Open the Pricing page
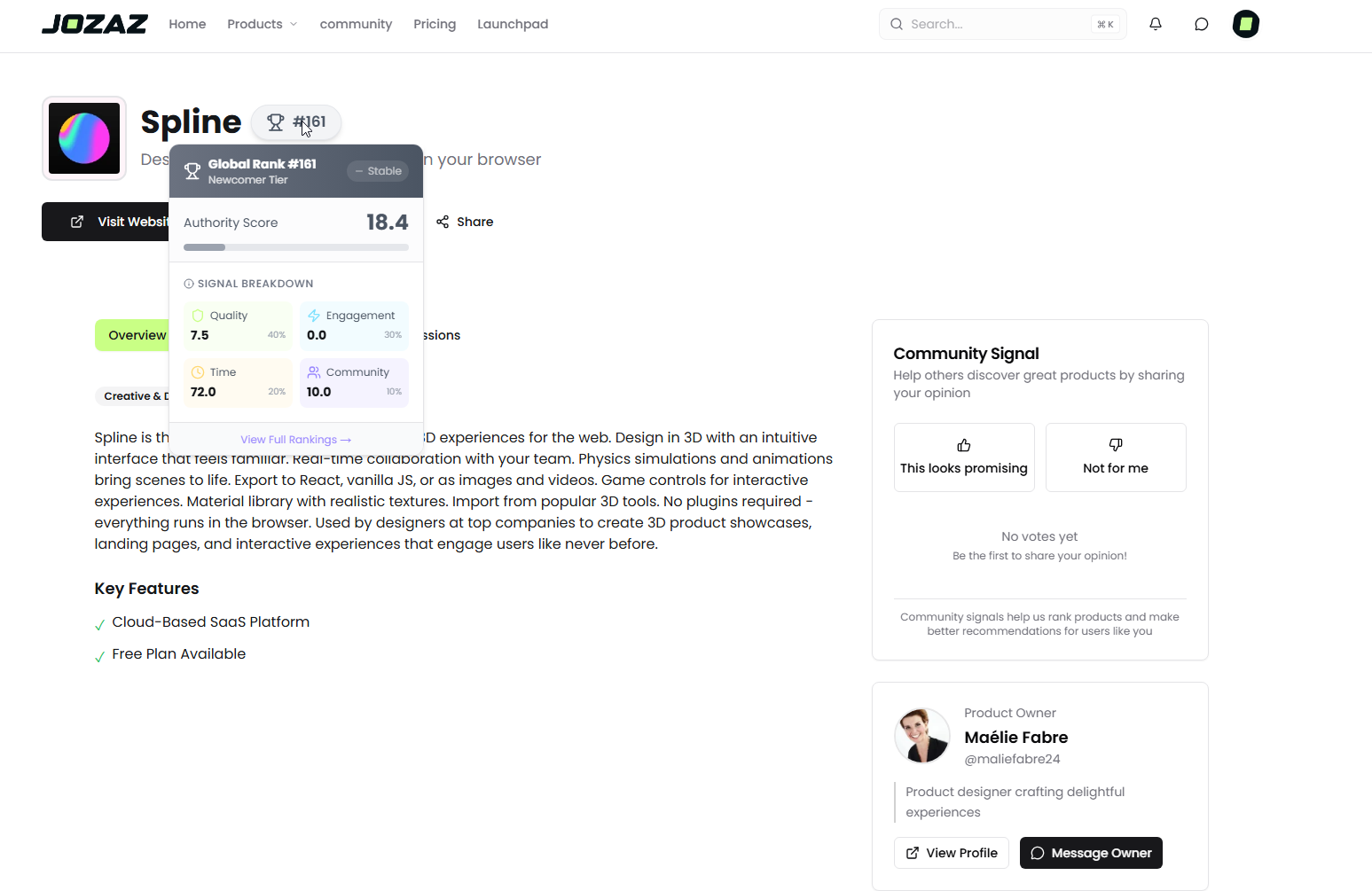This screenshot has height=891, width=1372. [x=435, y=24]
